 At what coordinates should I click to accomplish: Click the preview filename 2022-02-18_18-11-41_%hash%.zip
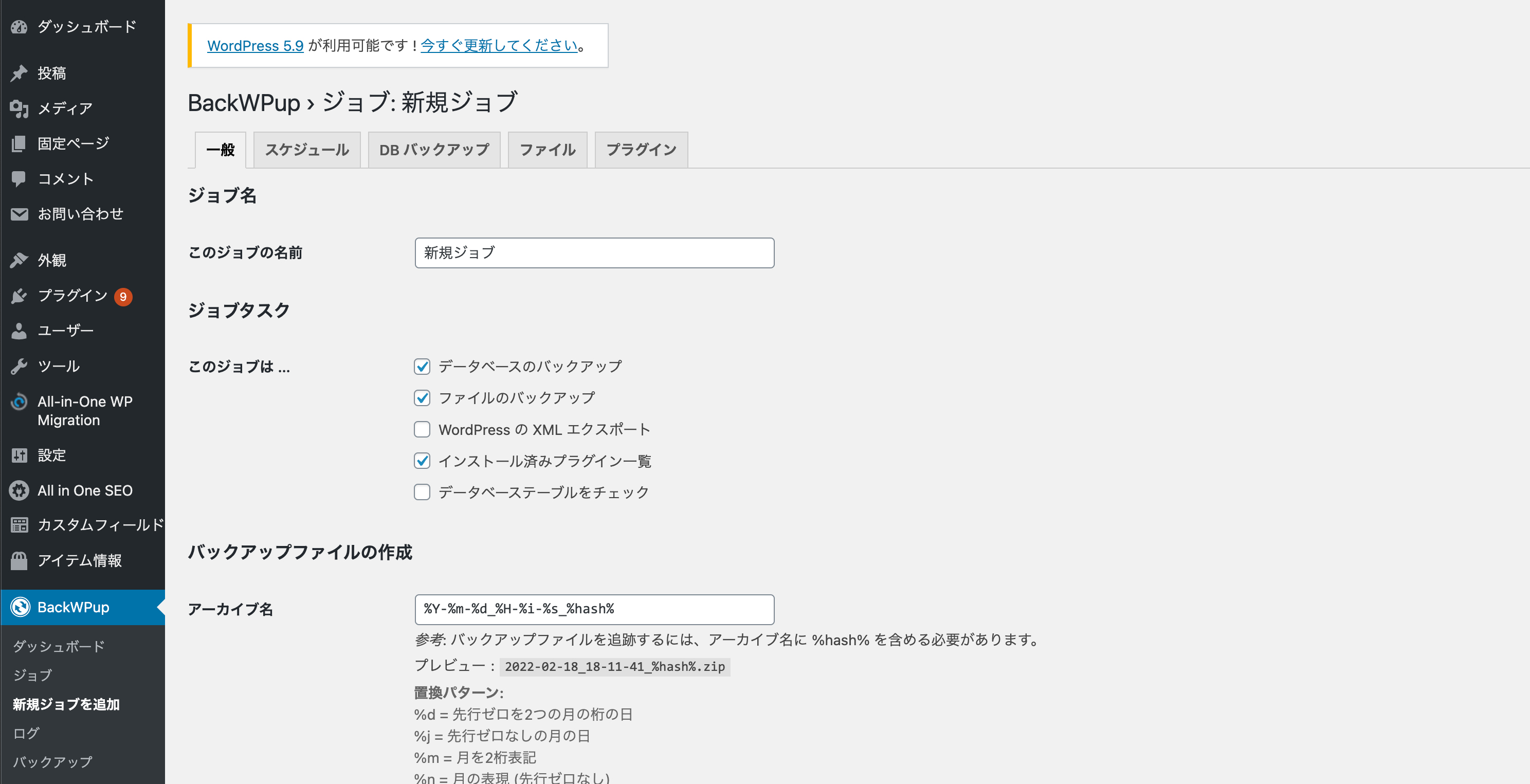tap(615, 667)
